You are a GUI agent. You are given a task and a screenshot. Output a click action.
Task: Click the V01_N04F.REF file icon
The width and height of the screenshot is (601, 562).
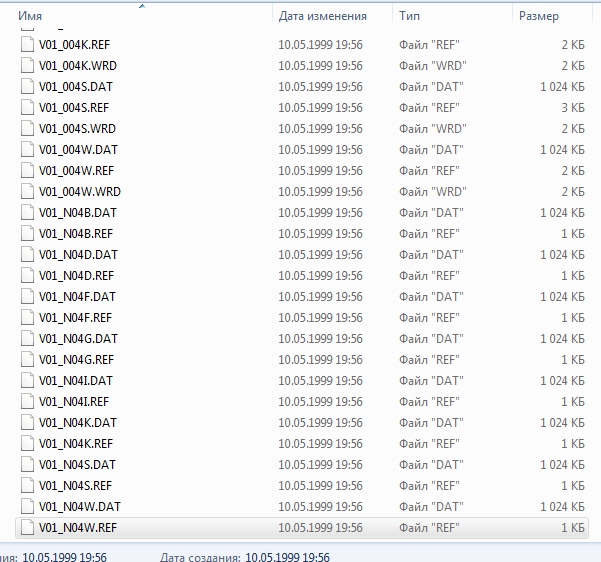click(x=26, y=317)
